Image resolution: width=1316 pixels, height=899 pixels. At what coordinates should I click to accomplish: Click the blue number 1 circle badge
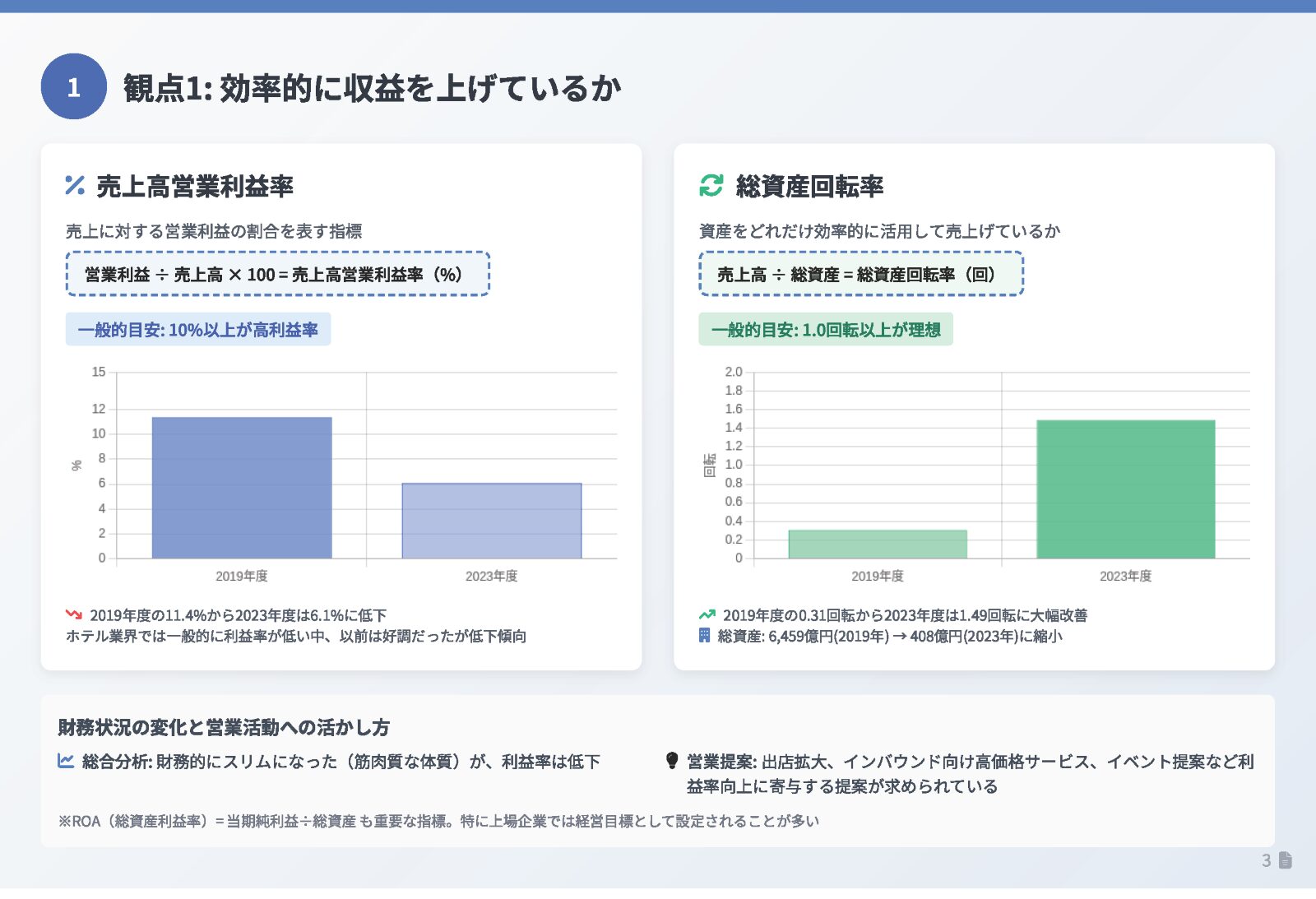[74, 86]
